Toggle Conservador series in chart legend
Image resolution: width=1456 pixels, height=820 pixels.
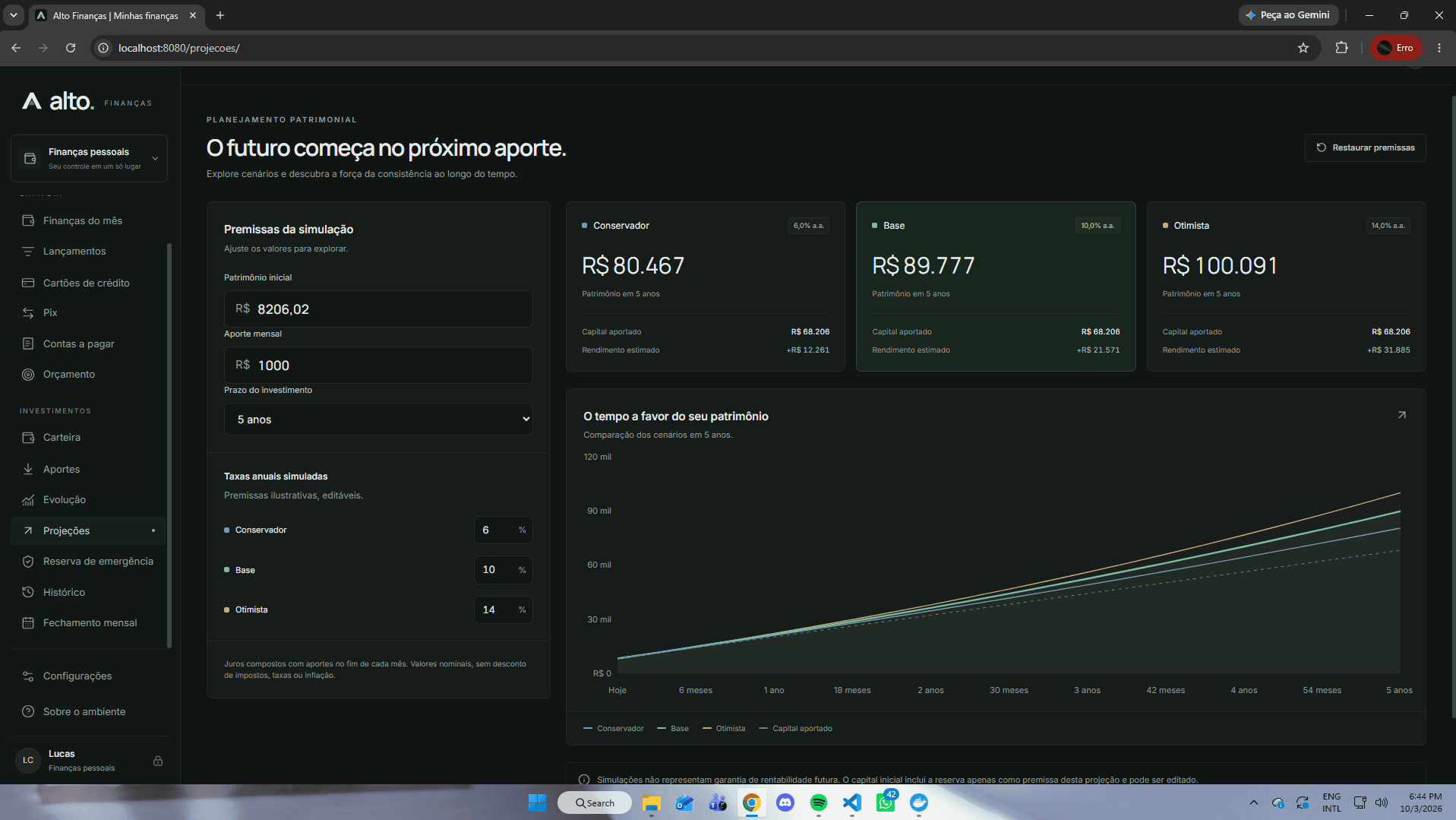tap(614, 729)
